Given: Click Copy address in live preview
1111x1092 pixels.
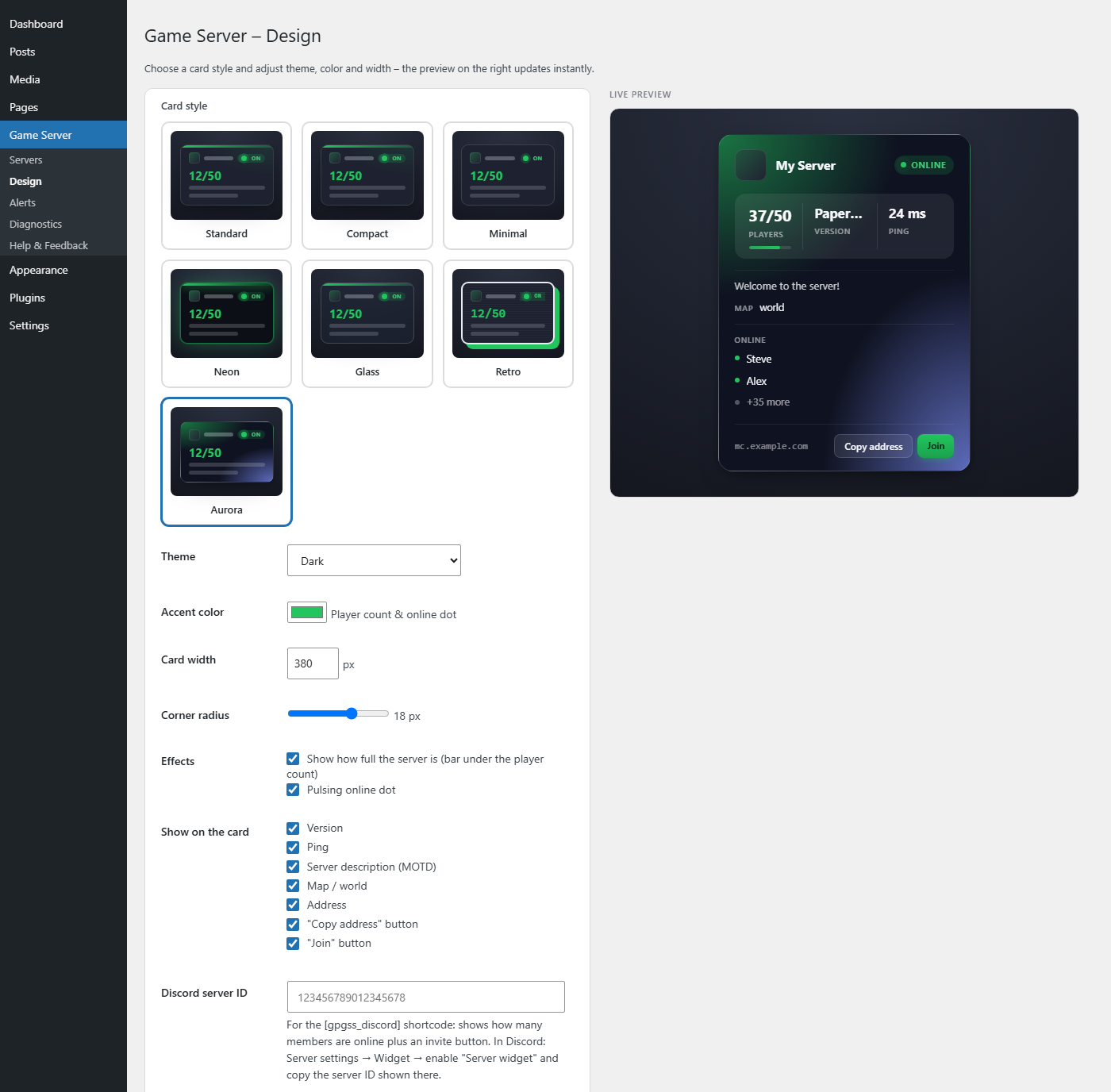Looking at the screenshot, I should pos(873,446).
